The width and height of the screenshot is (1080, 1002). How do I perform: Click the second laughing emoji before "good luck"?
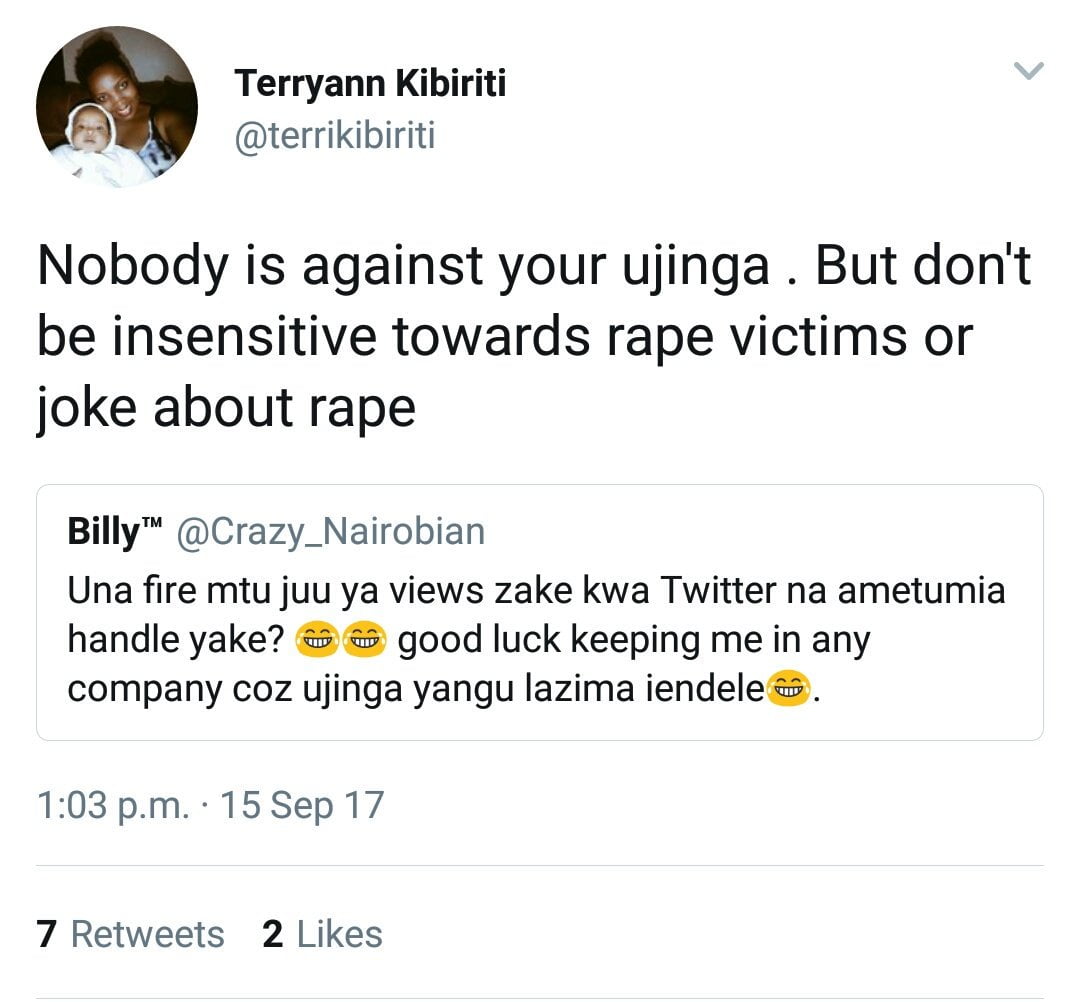[x=363, y=642]
